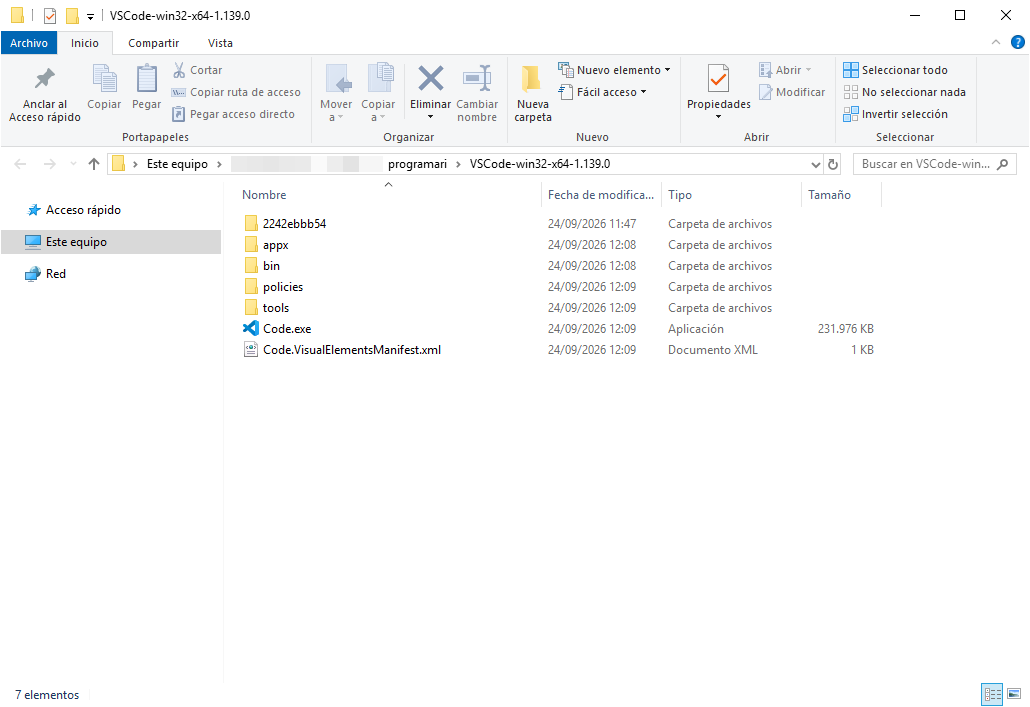Select Code.VisualElementsManifest.xml file
This screenshot has height=707, width=1030.
pyautogui.click(x=351, y=350)
